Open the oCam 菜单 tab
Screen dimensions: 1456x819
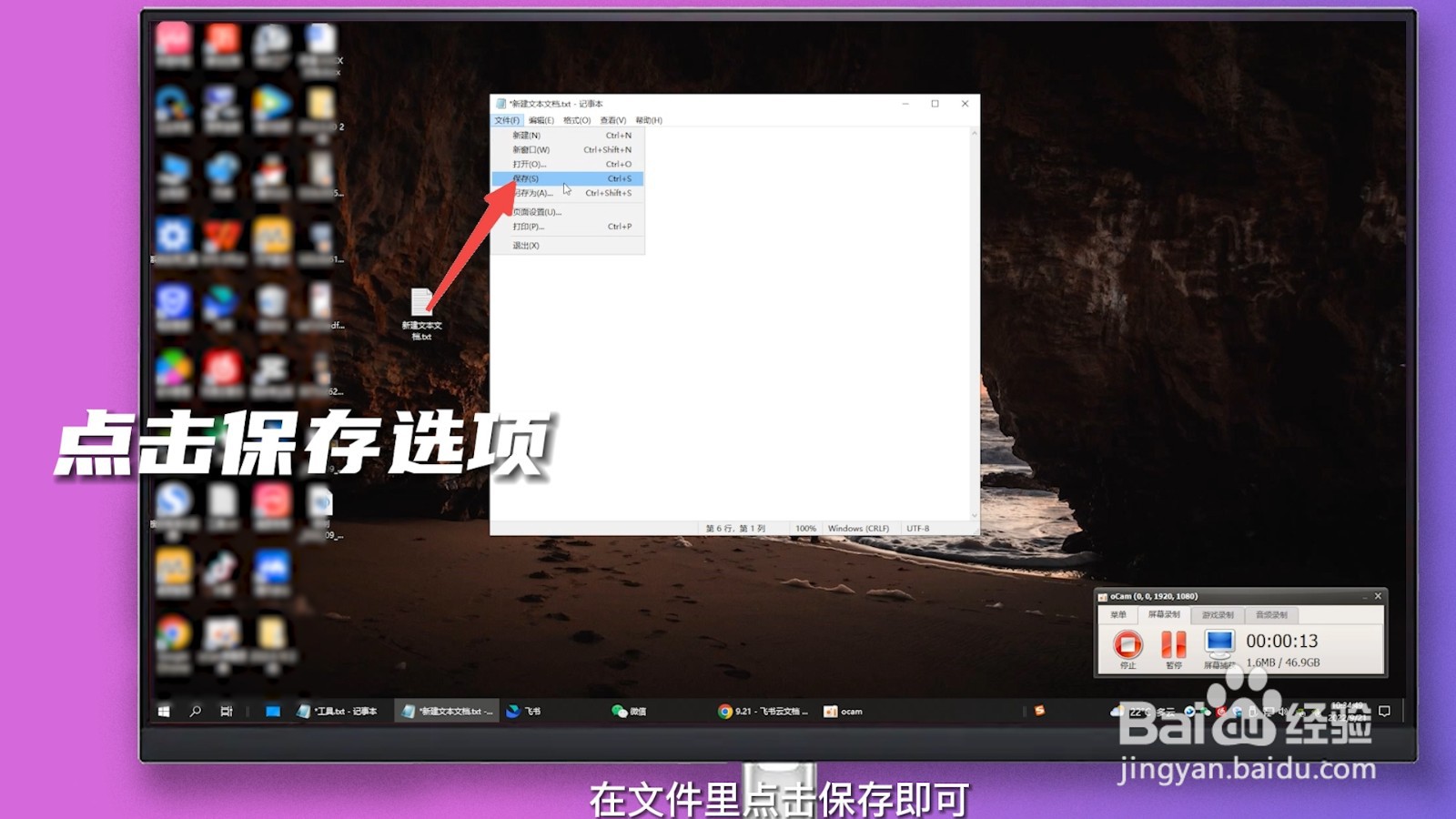(x=1118, y=615)
